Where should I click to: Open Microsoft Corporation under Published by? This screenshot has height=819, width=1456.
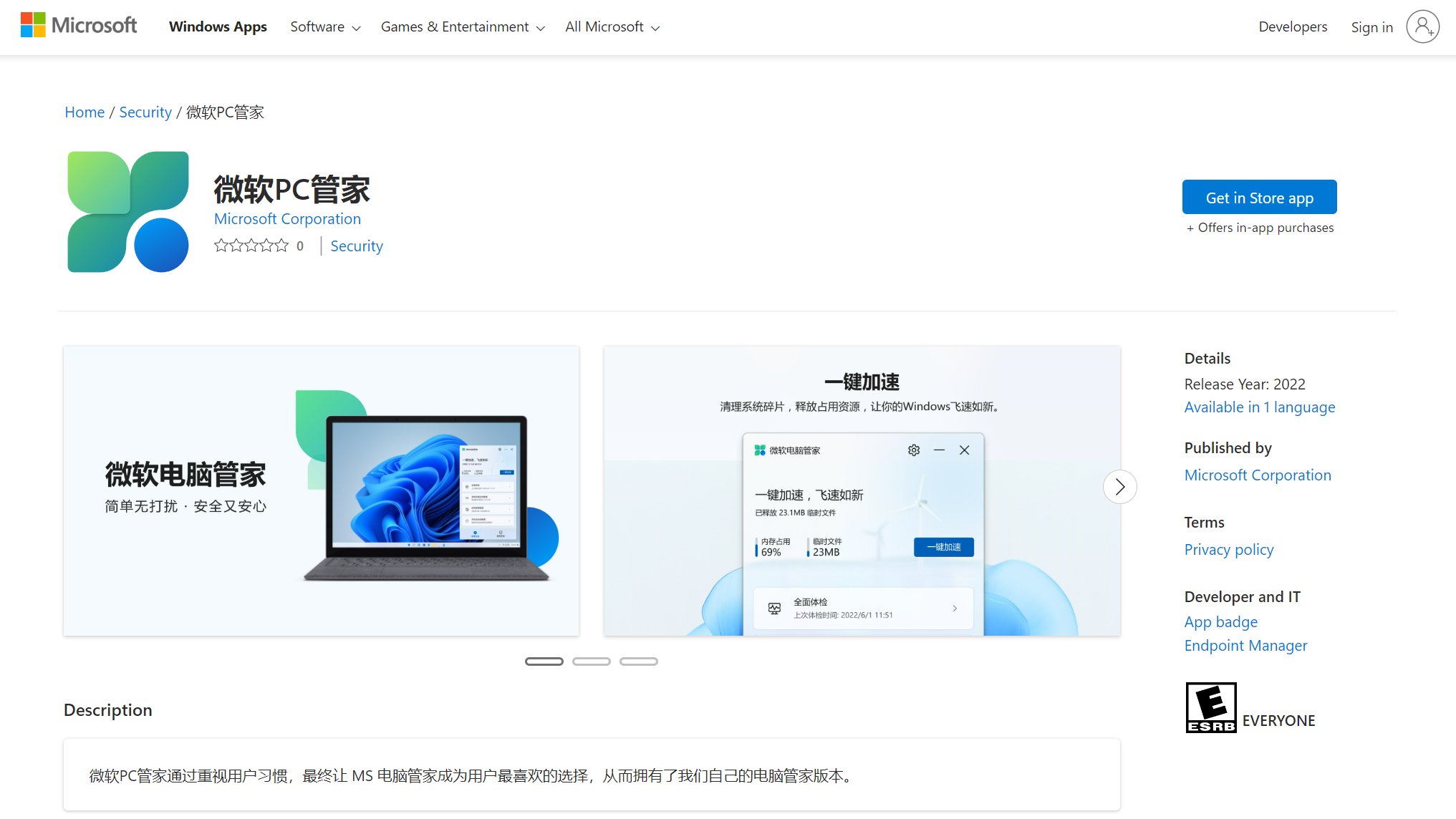click(x=1258, y=475)
